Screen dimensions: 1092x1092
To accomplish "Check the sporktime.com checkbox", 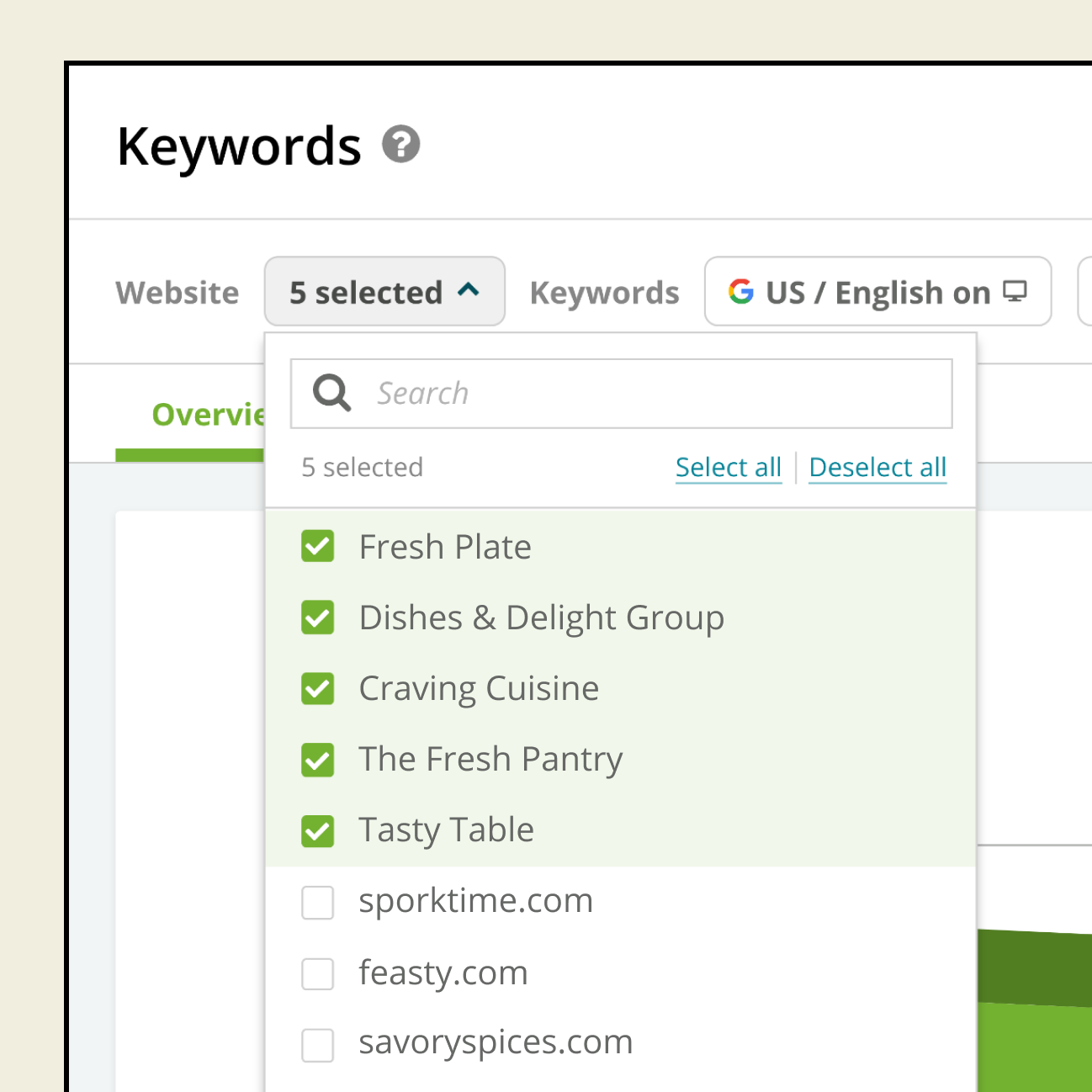I will (x=318, y=903).
